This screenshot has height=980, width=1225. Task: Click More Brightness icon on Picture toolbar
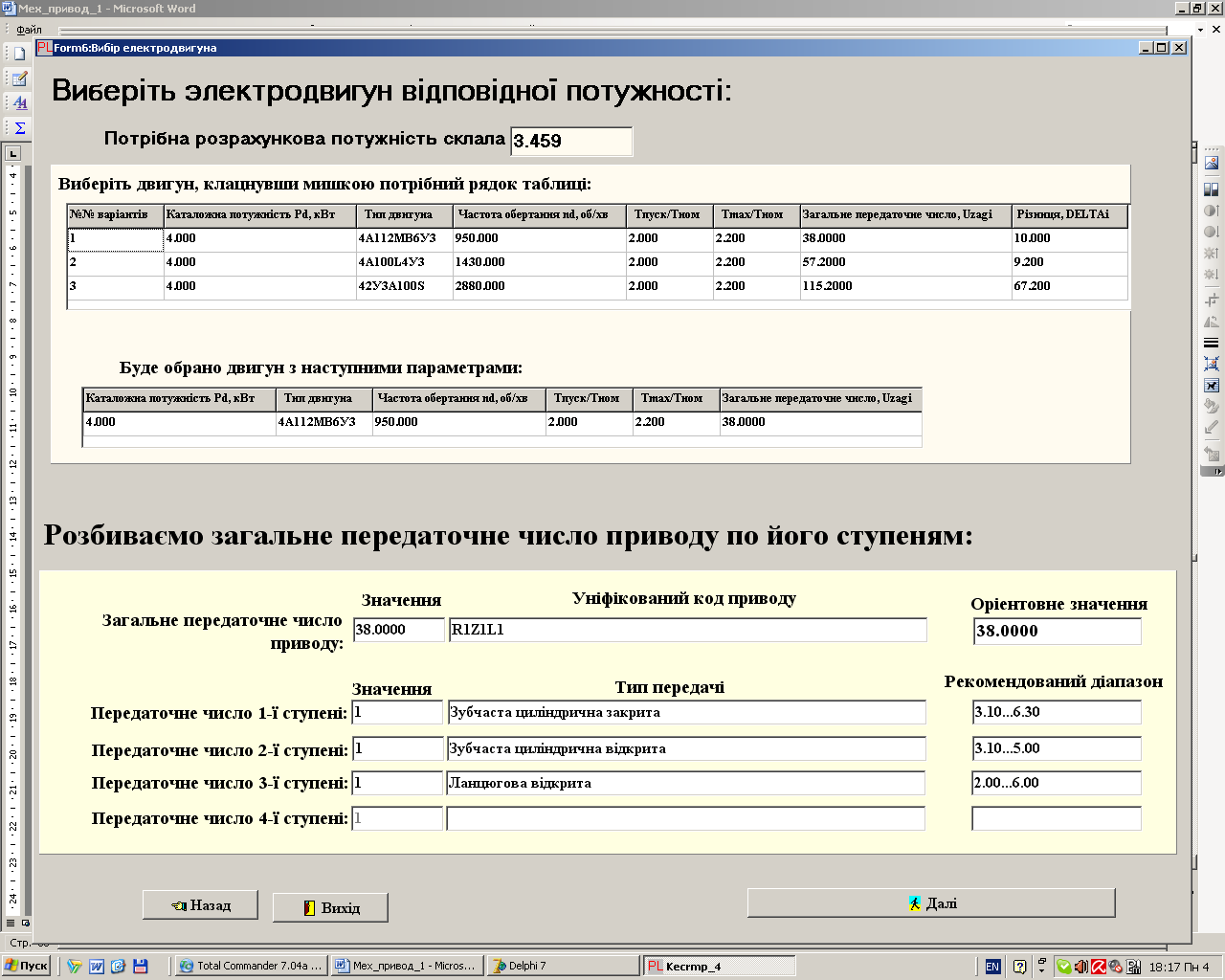1212,254
